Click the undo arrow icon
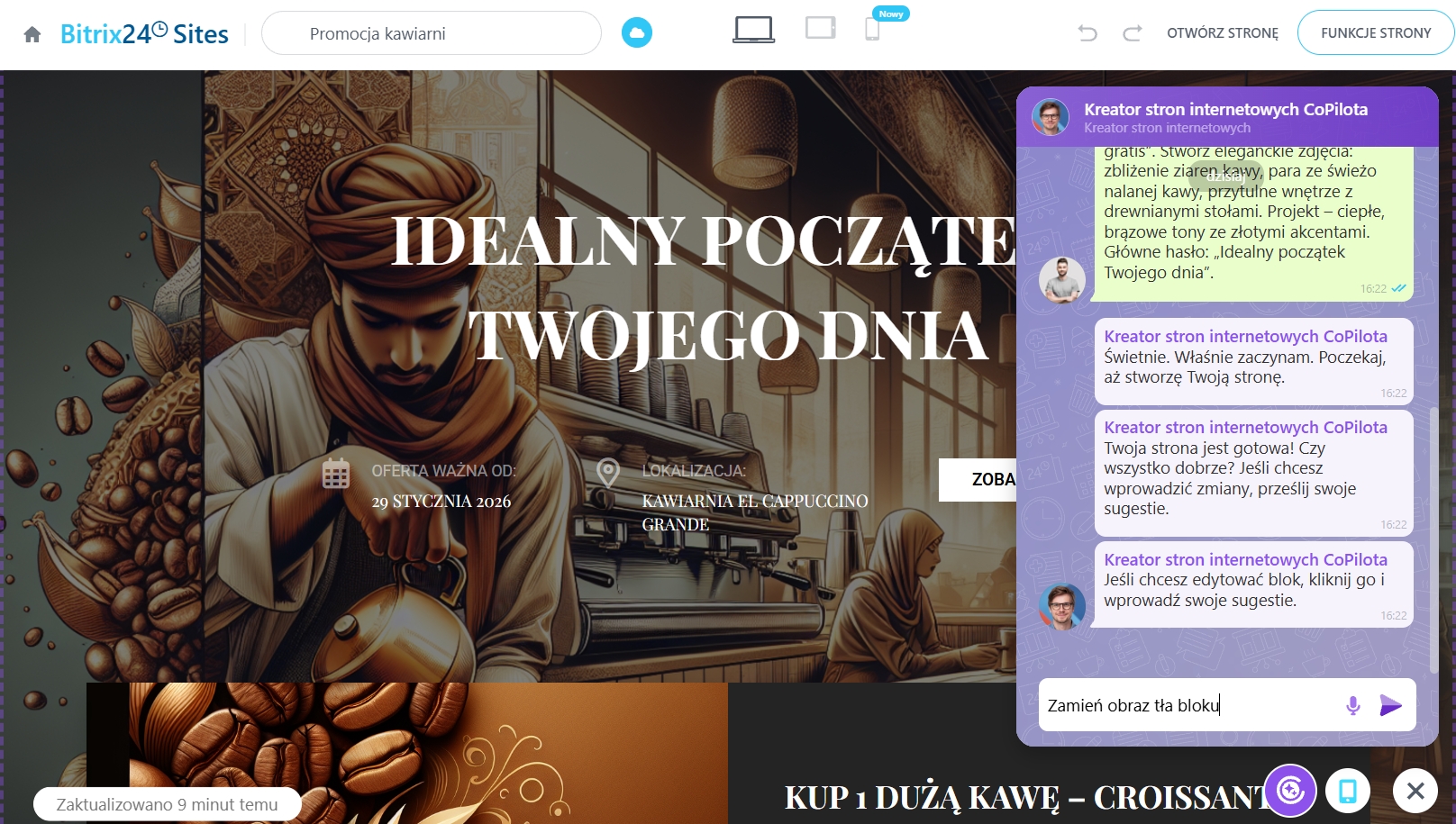The image size is (1456, 824). 1087,33
